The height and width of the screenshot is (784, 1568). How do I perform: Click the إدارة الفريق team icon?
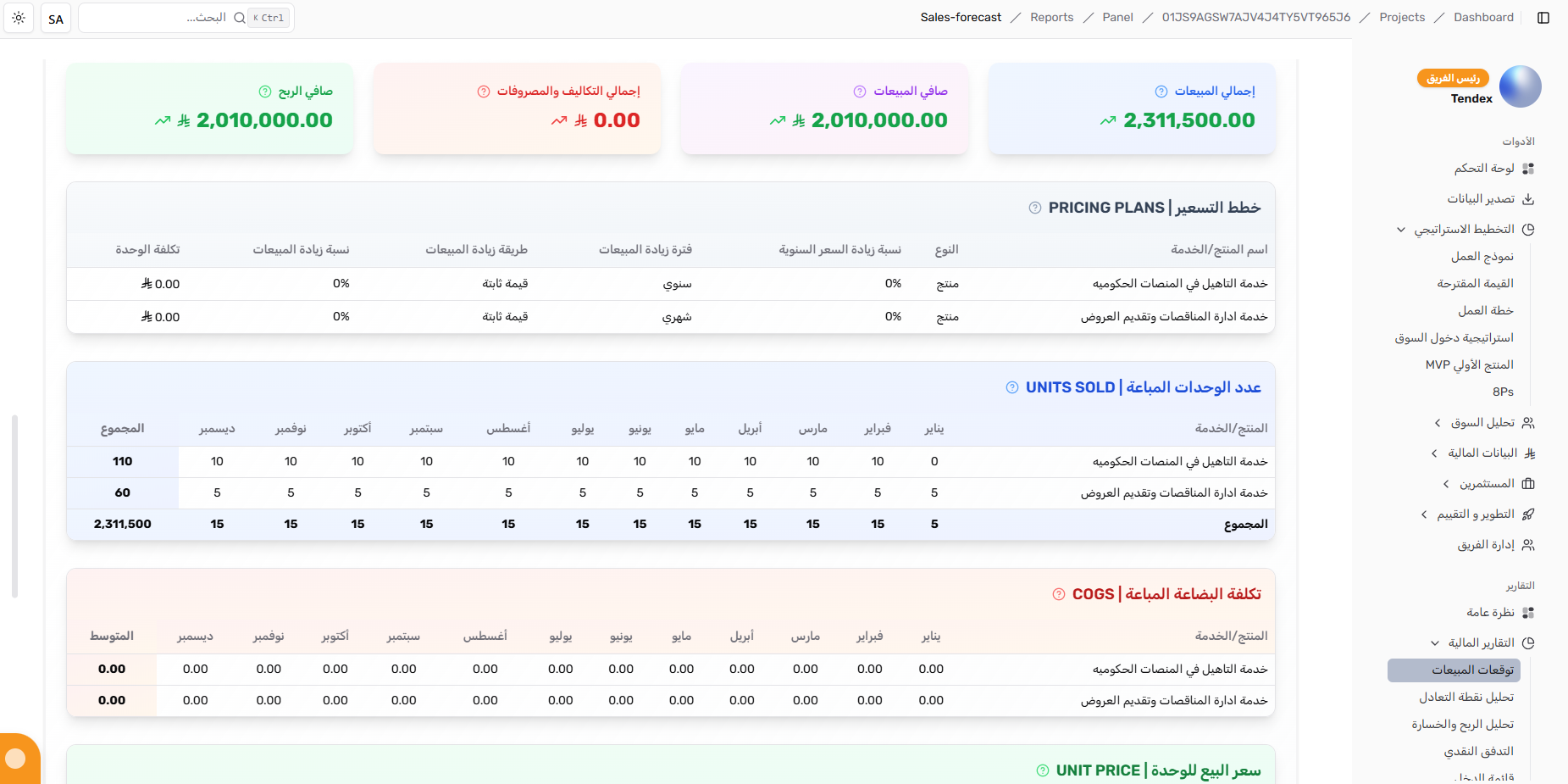[x=1528, y=545]
